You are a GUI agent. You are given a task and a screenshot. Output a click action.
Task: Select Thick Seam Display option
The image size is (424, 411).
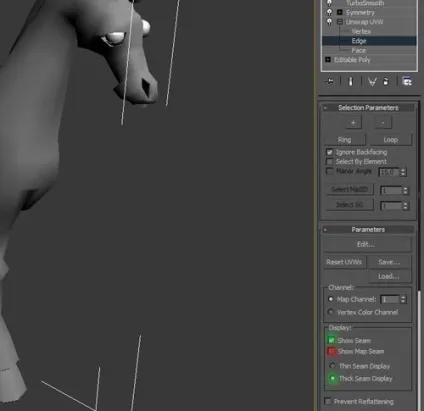[x=332, y=378]
